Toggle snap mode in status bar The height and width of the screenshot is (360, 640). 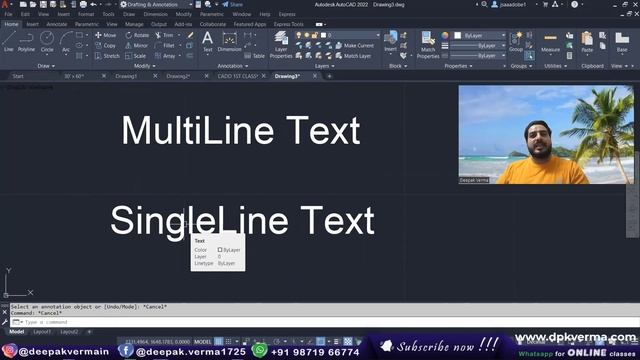click(x=229, y=341)
